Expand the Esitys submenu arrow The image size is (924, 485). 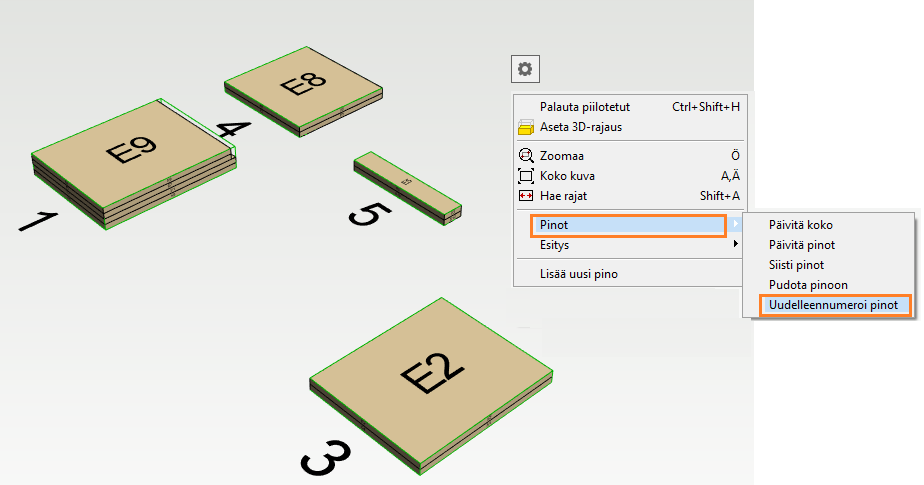(x=735, y=244)
